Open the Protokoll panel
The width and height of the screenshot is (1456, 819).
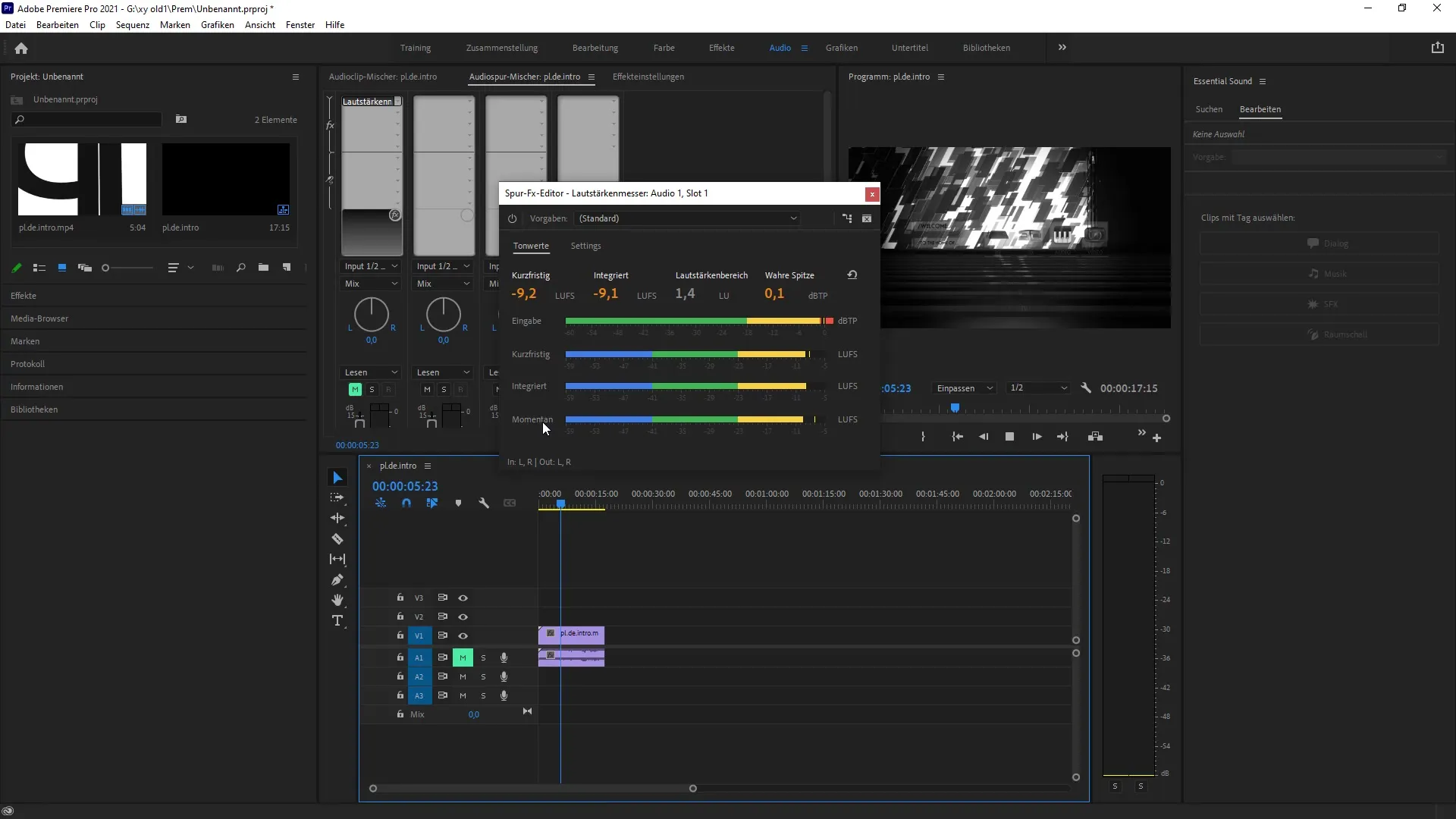tap(28, 364)
